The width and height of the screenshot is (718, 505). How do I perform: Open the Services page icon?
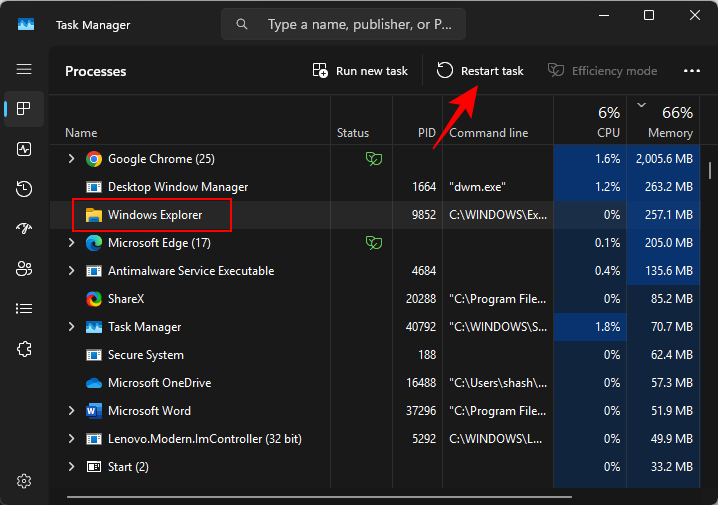24,348
